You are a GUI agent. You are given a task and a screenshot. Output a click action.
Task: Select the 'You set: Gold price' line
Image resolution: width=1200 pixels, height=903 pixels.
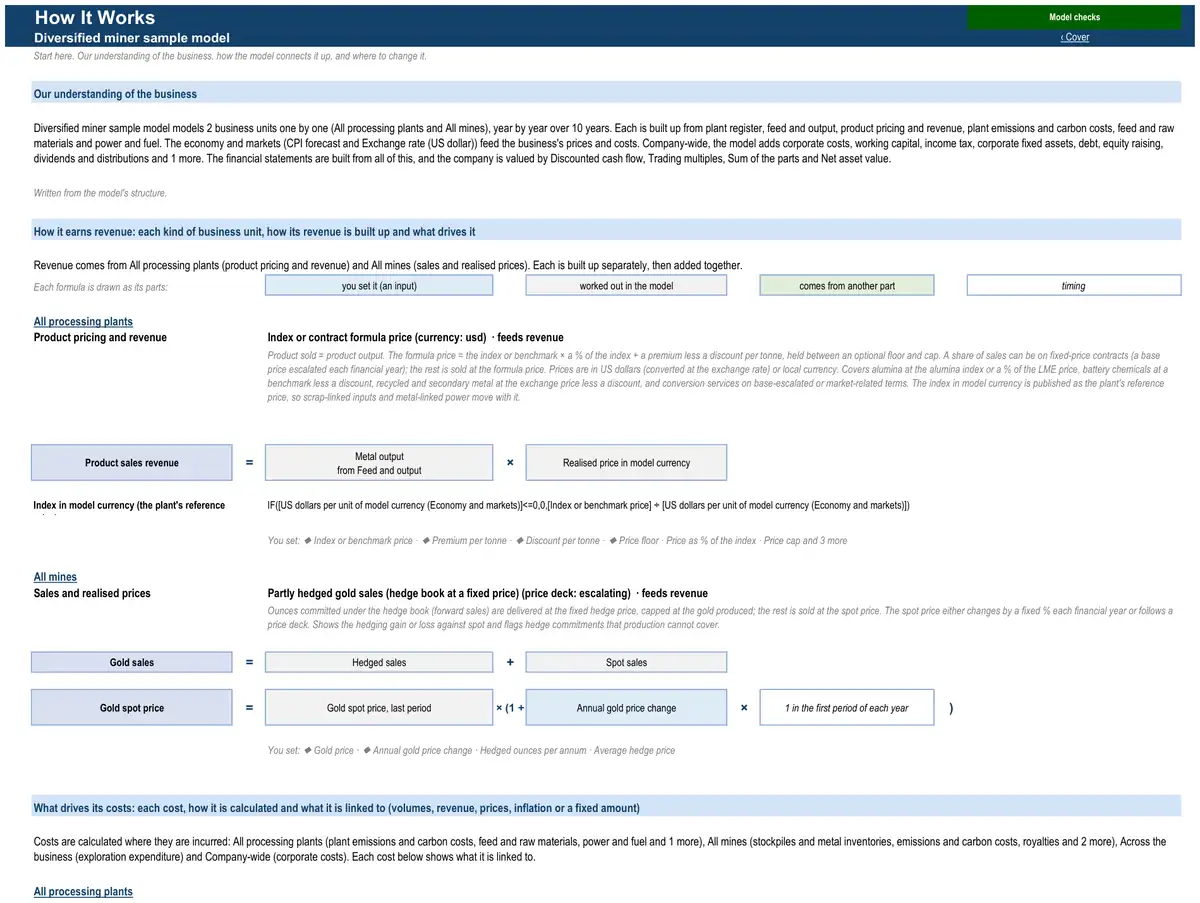pos(471,751)
